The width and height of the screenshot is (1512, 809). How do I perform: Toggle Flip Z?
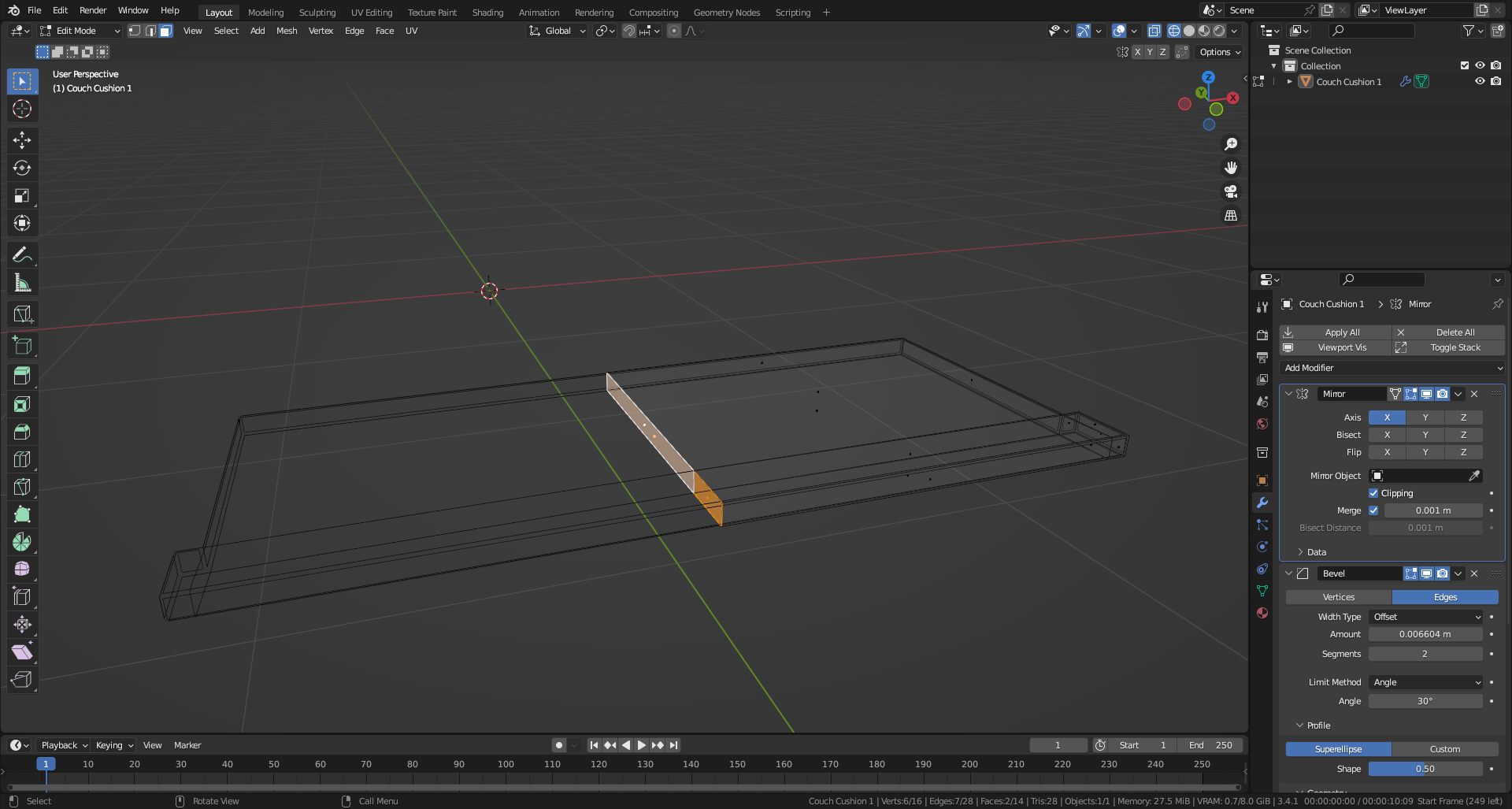(x=1464, y=452)
